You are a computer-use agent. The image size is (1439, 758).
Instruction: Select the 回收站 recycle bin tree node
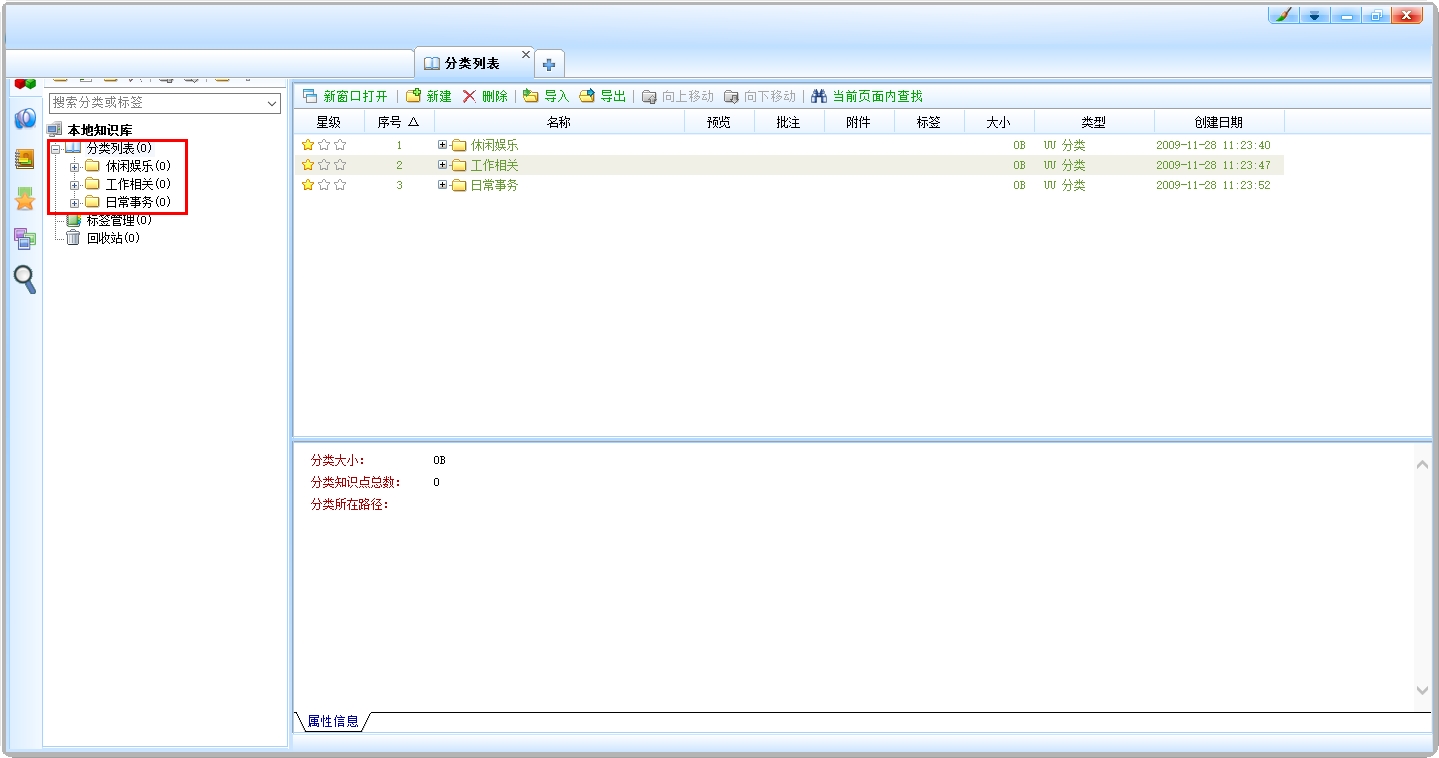pos(103,238)
